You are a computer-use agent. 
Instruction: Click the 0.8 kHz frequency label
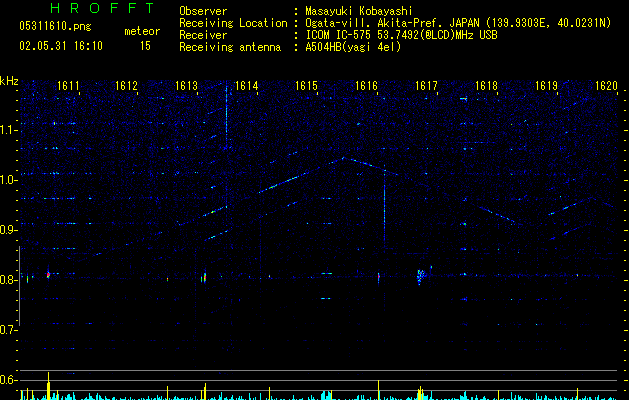tap(8, 280)
